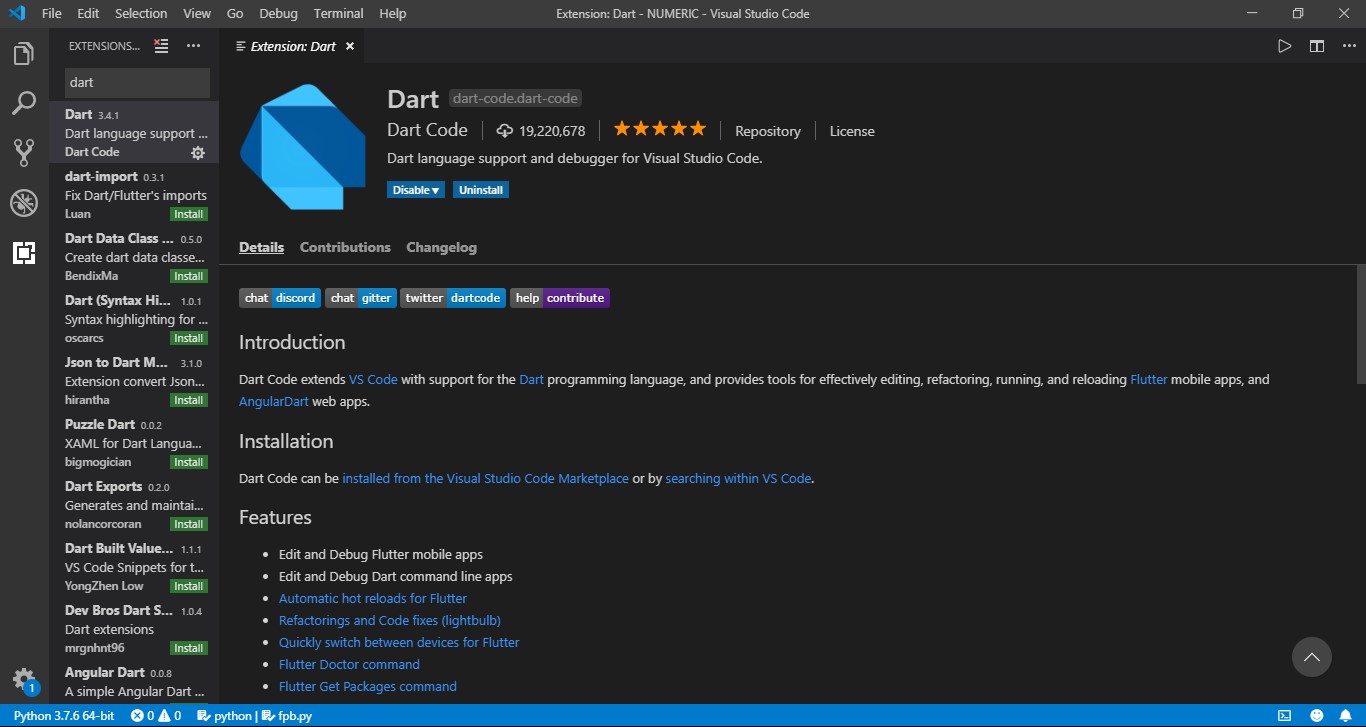Open the Explorer view in activity bar
Image resolution: width=1366 pixels, height=727 pixels.
point(24,54)
